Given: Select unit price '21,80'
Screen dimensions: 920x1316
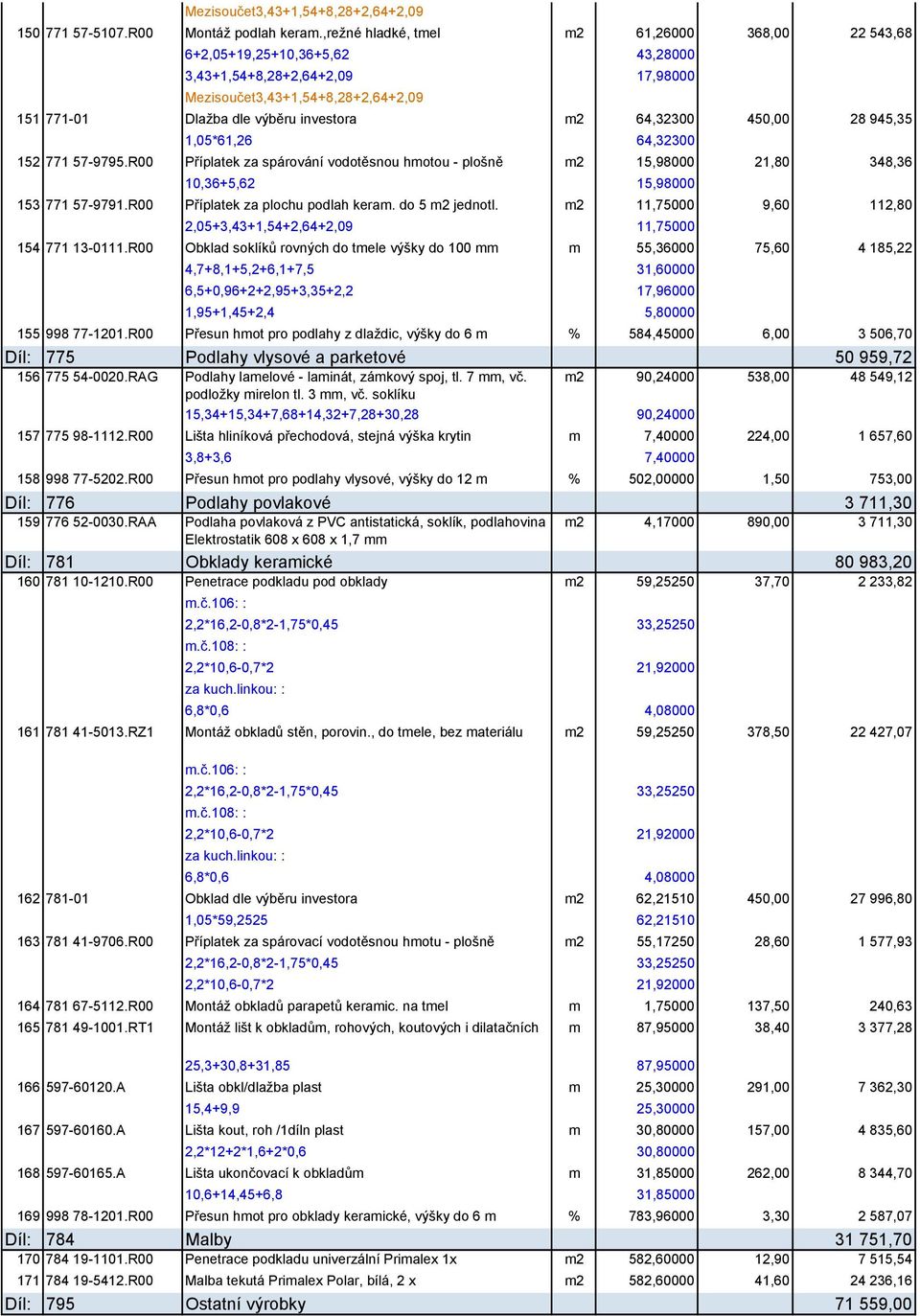Looking at the screenshot, I should coord(771,162).
